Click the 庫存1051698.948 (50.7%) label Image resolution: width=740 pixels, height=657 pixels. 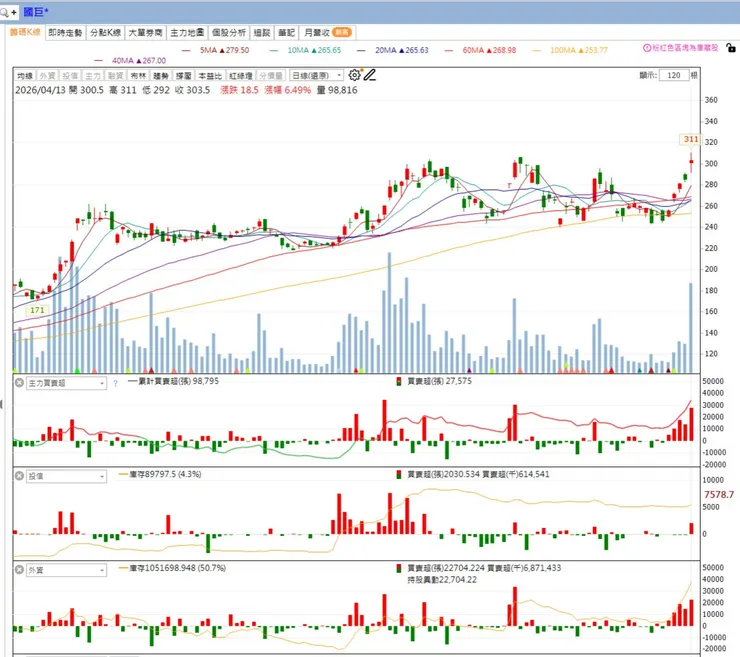pos(177,568)
